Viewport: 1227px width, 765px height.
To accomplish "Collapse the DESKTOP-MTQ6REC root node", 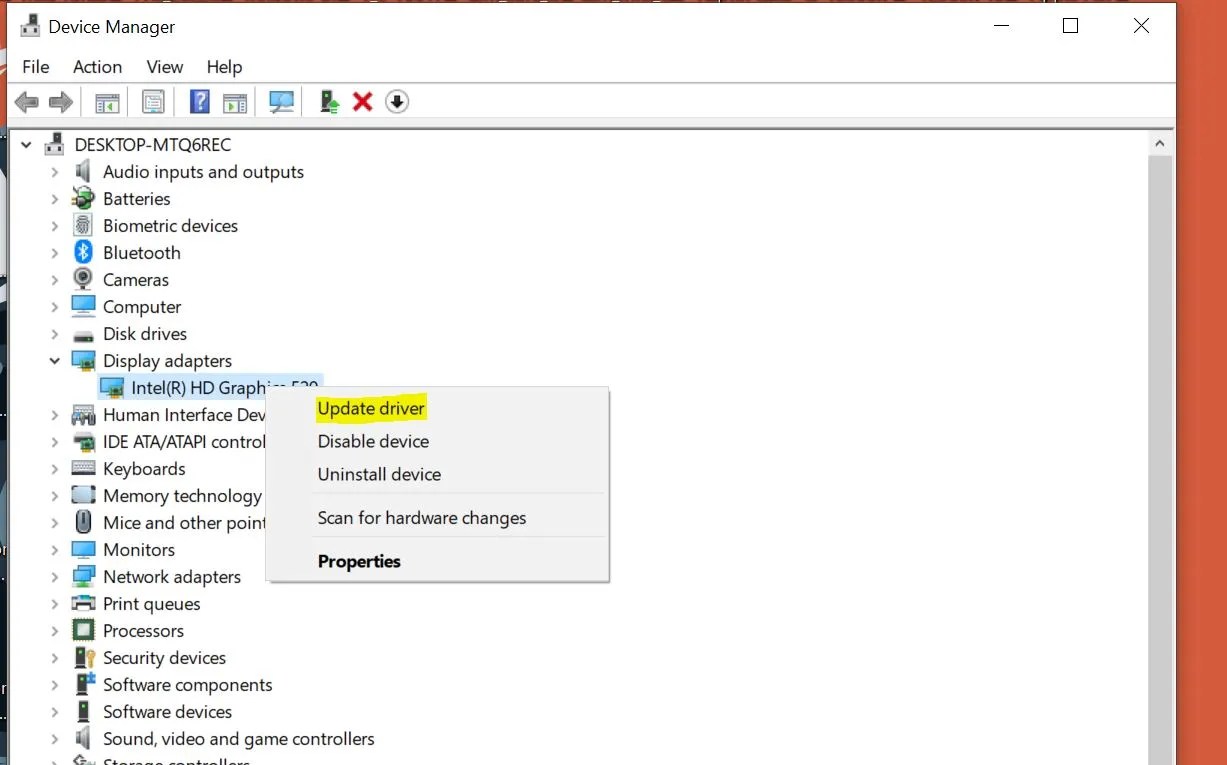I will tap(27, 145).
